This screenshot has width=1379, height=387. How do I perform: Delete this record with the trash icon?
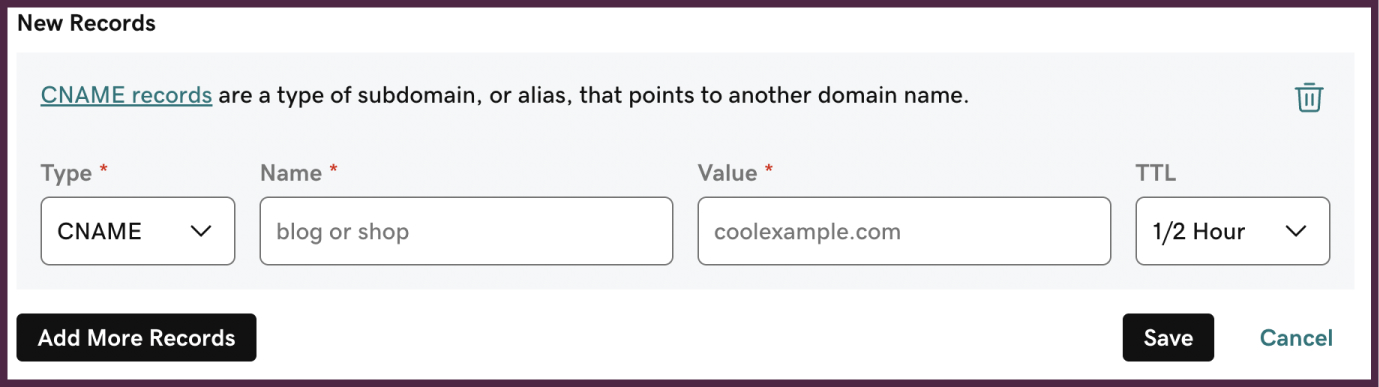point(1309,97)
